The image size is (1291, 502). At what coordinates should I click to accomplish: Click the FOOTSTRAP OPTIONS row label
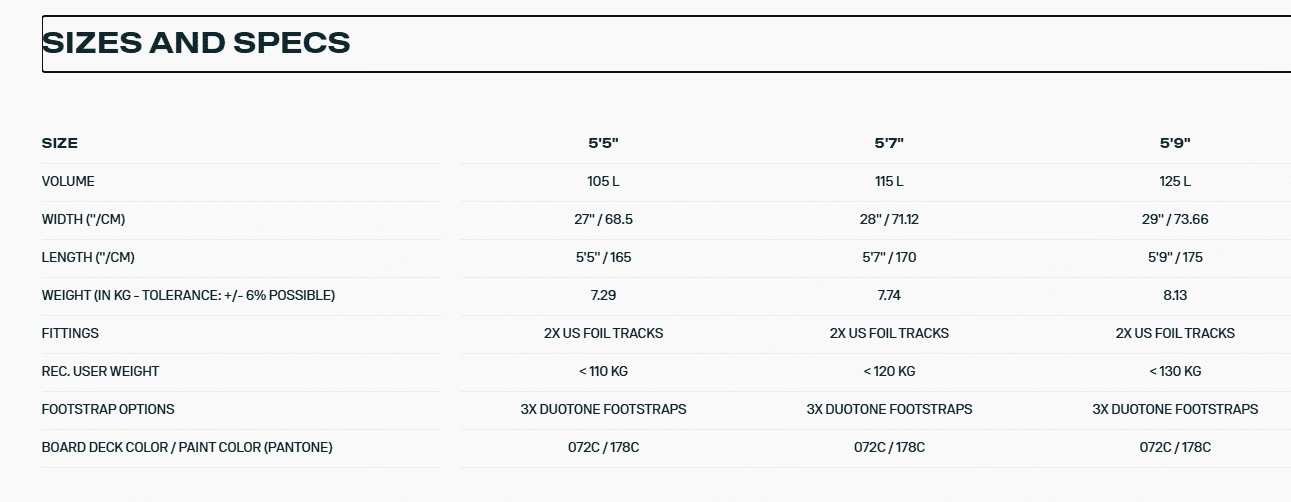pos(108,410)
